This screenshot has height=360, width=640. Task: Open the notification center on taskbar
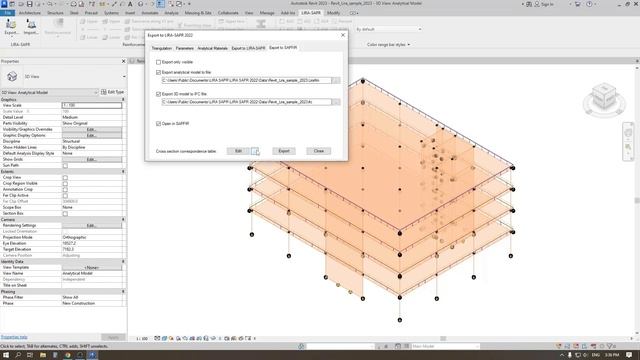pos(629,355)
